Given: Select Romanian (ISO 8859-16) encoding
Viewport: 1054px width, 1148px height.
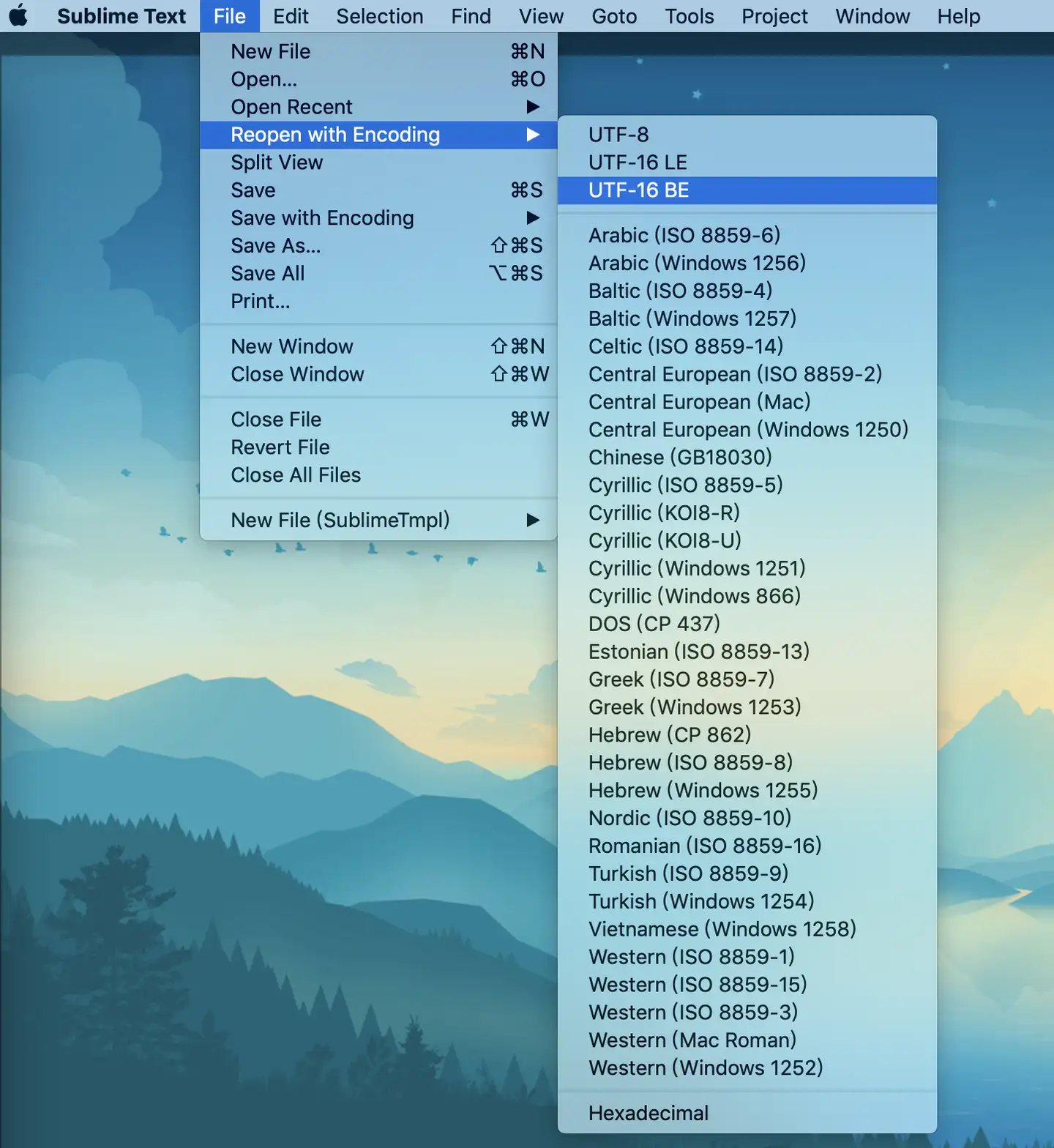Looking at the screenshot, I should 747,846.
